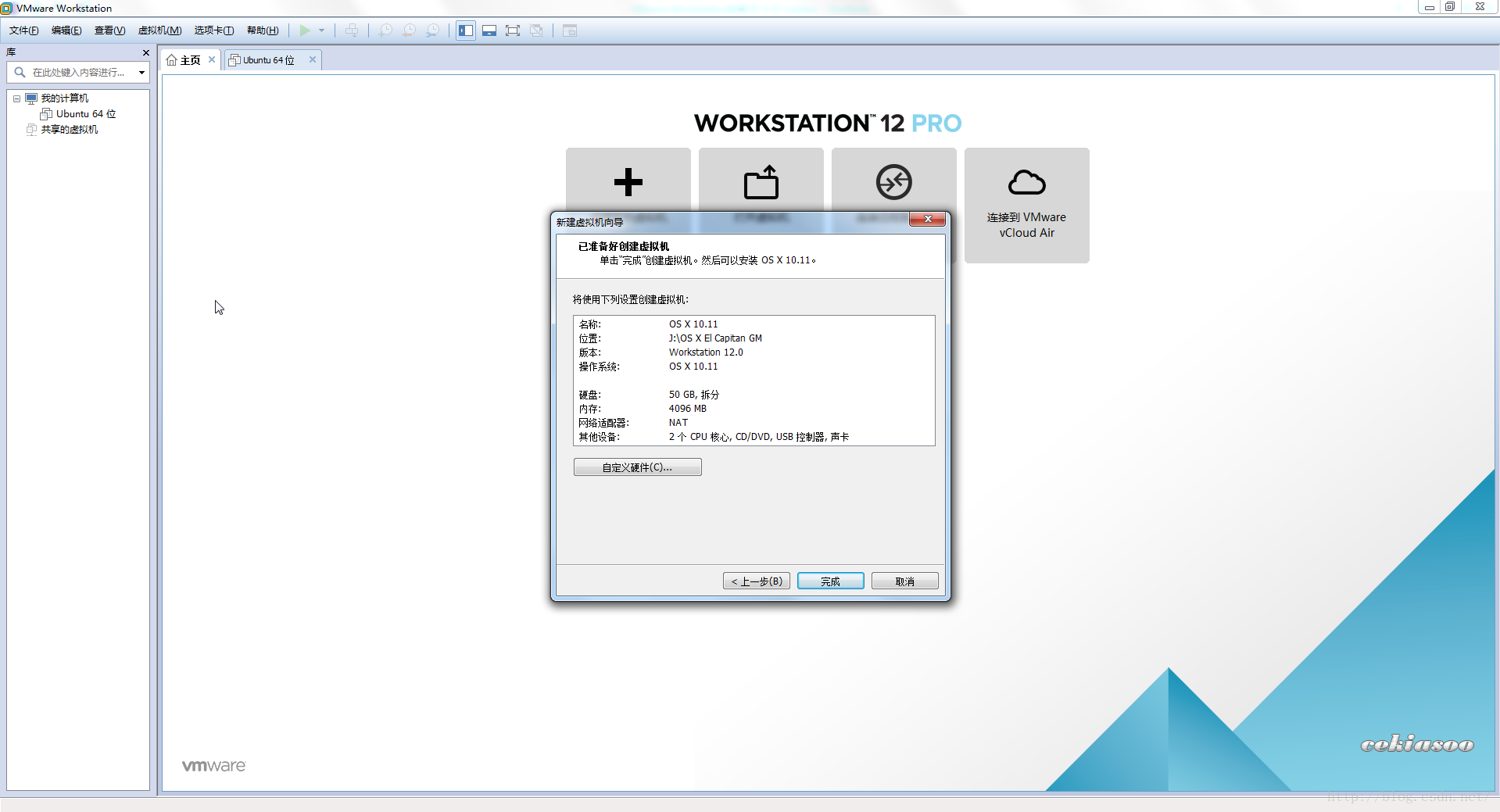Click the revert to snapshot toolbar icon
The image size is (1500, 812).
pos(409,30)
